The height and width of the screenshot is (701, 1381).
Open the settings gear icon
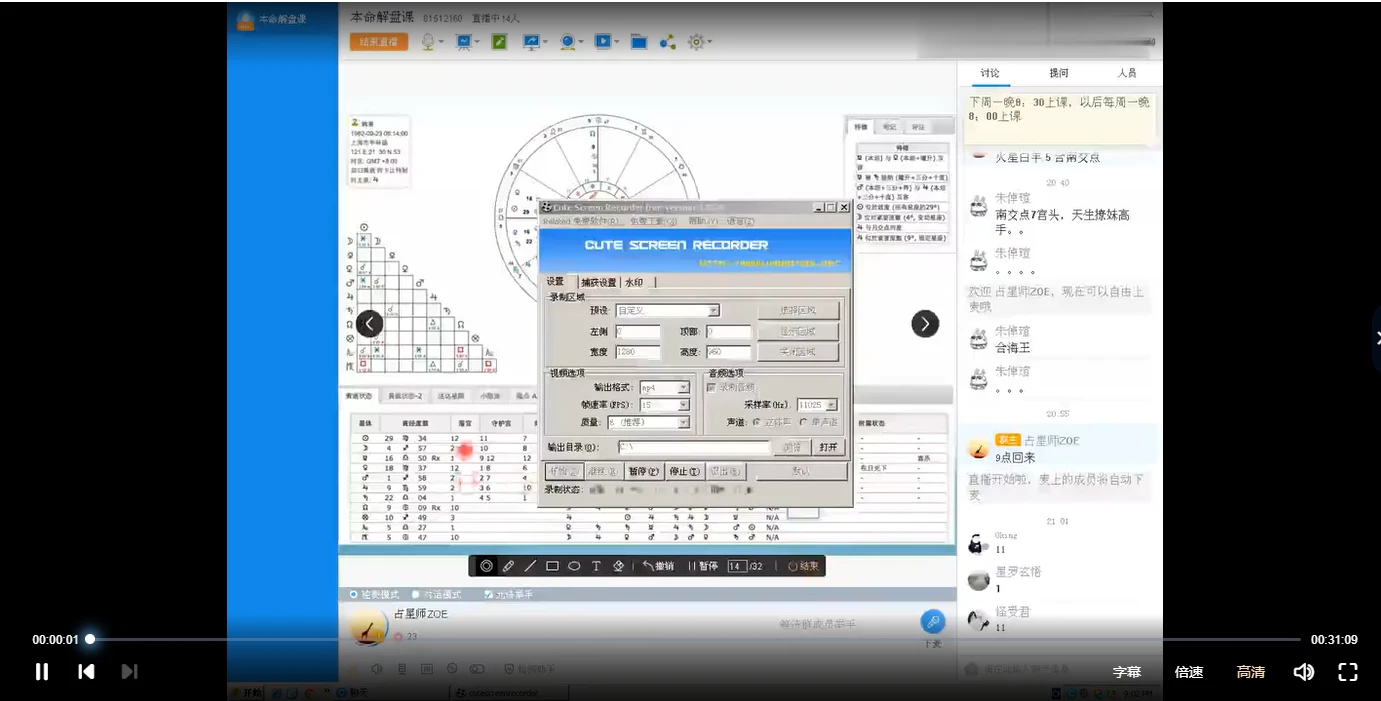695,42
